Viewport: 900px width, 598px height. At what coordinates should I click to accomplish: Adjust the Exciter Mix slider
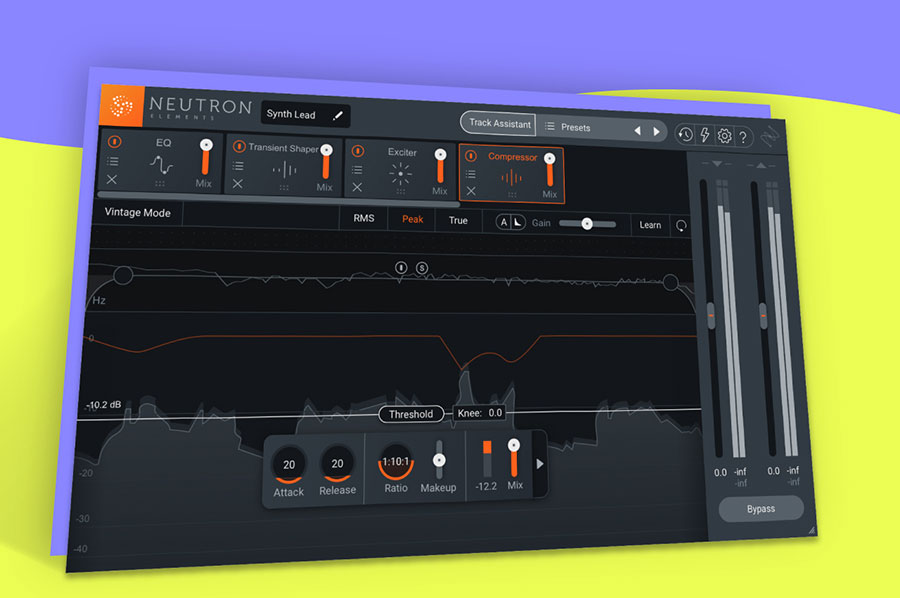click(x=440, y=166)
